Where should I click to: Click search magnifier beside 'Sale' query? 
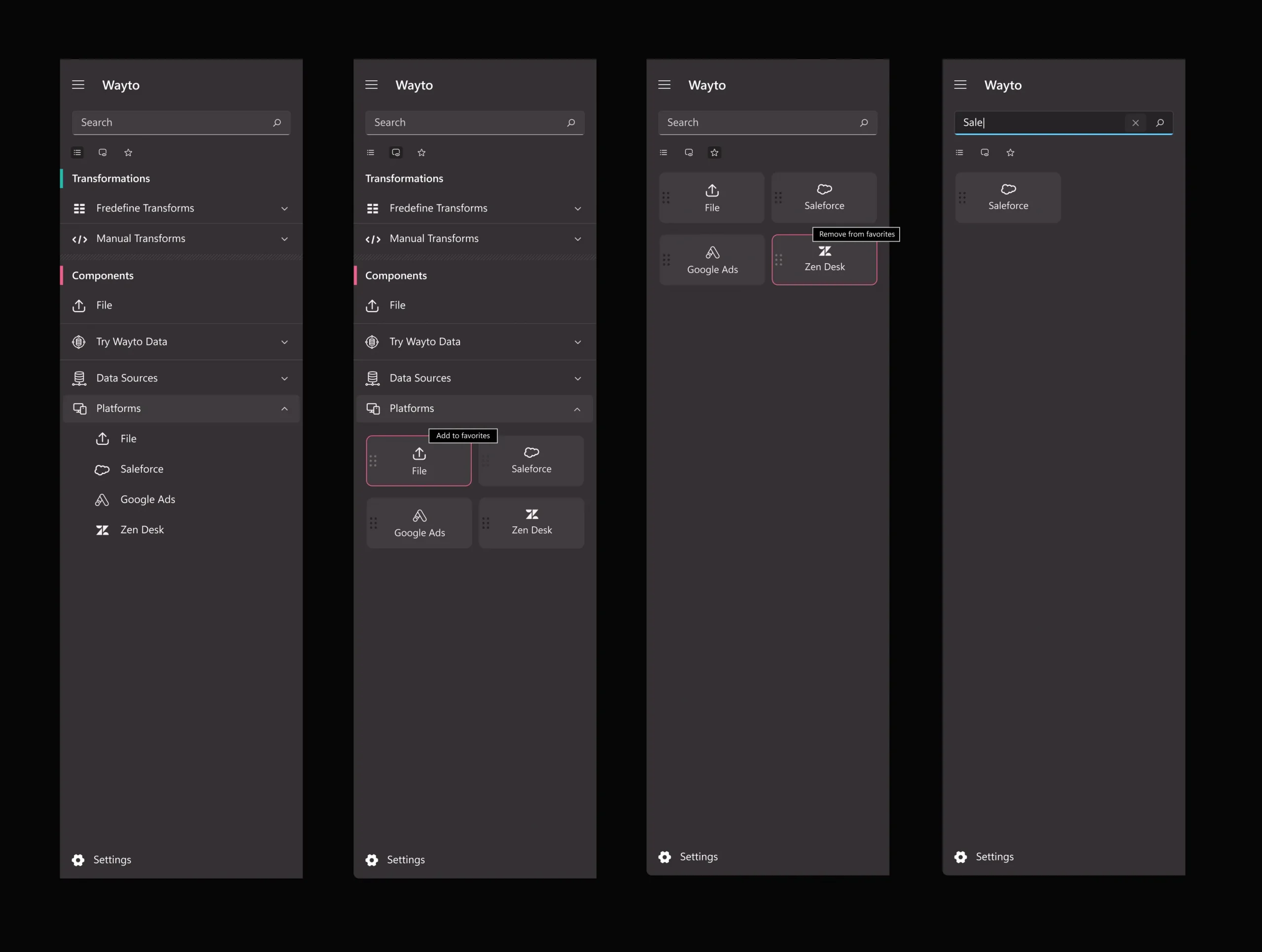(x=1160, y=123)
